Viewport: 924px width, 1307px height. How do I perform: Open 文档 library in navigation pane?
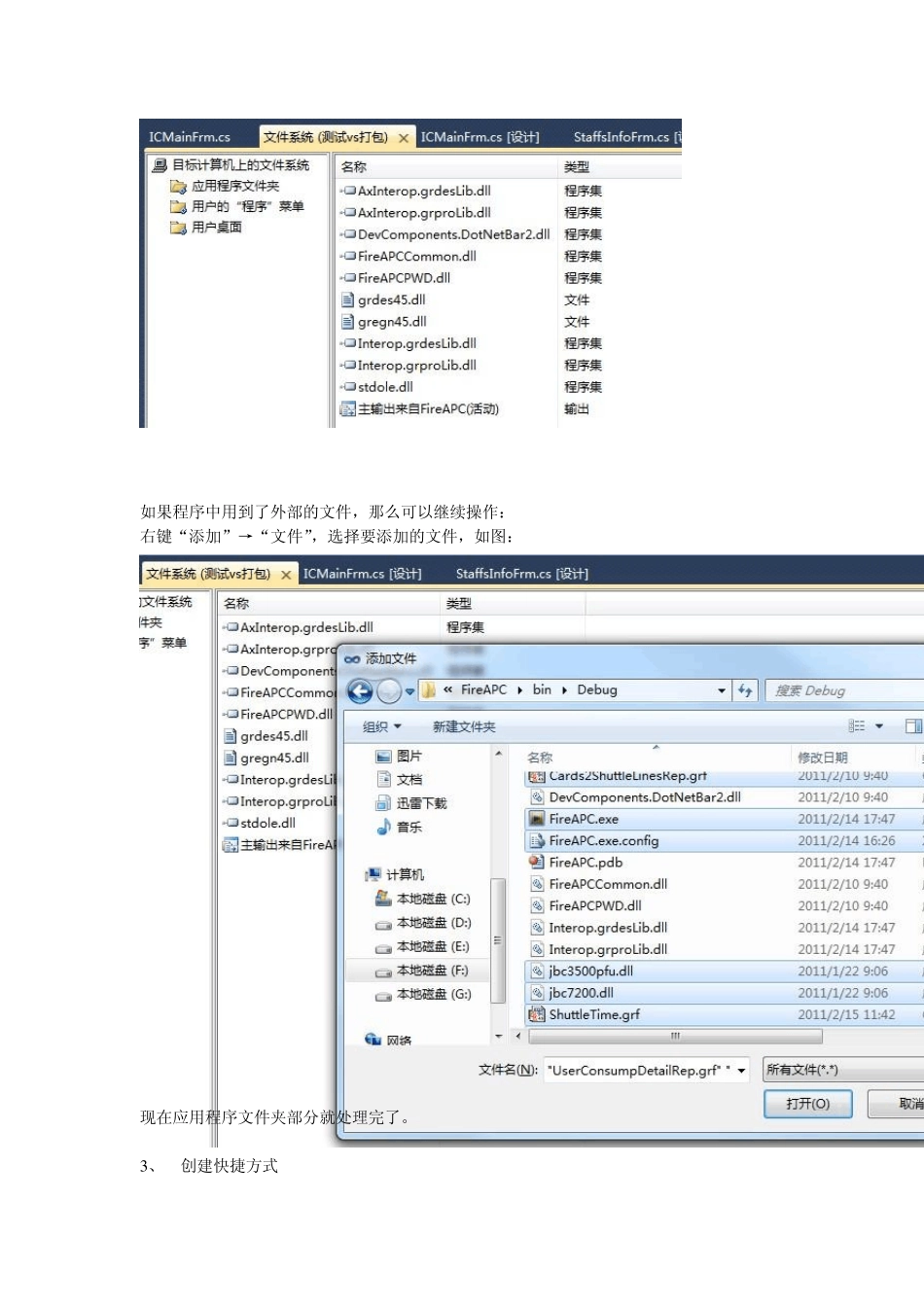[399, 779]
